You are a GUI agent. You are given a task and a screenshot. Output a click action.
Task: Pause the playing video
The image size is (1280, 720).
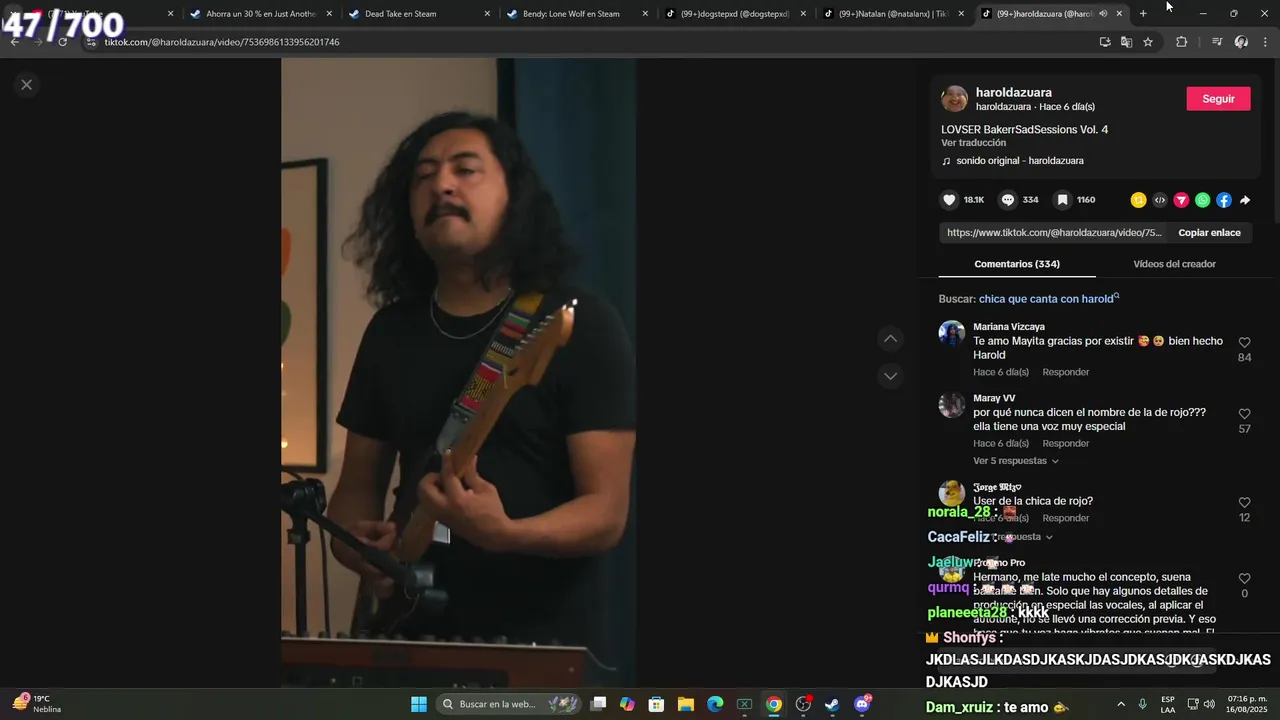(458, 372)
